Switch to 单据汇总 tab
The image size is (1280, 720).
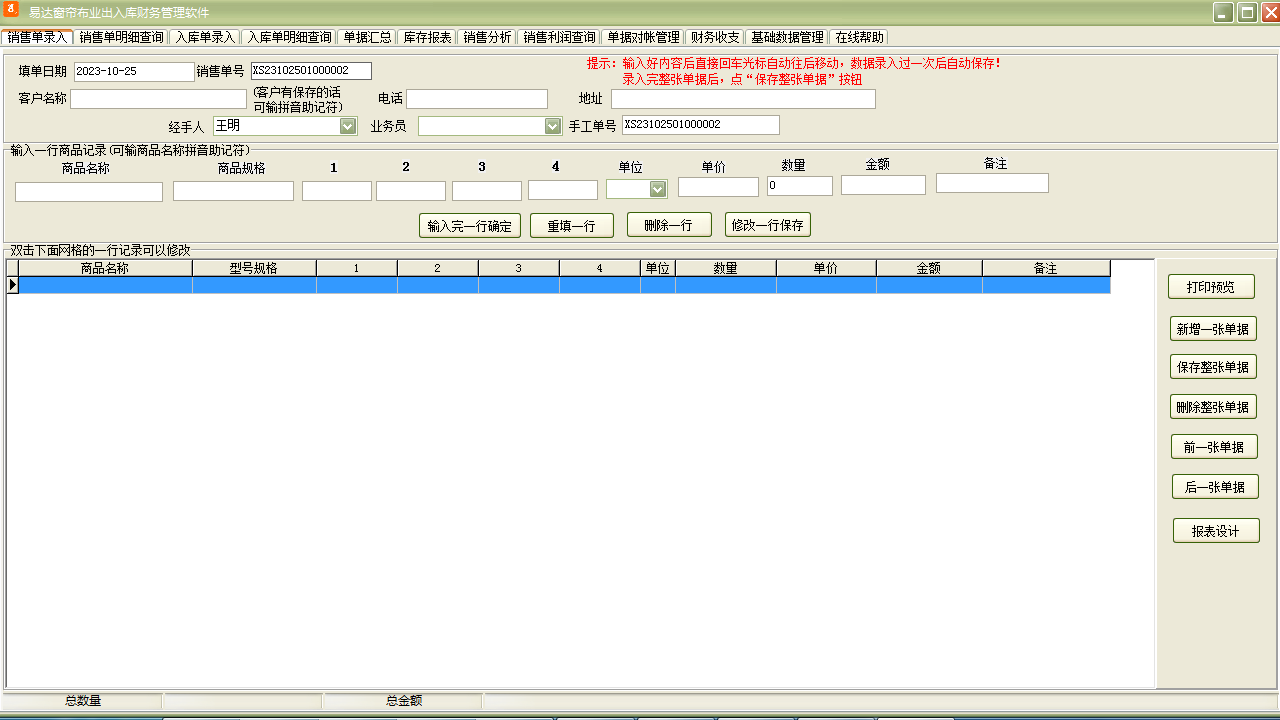tap(367, 37)
